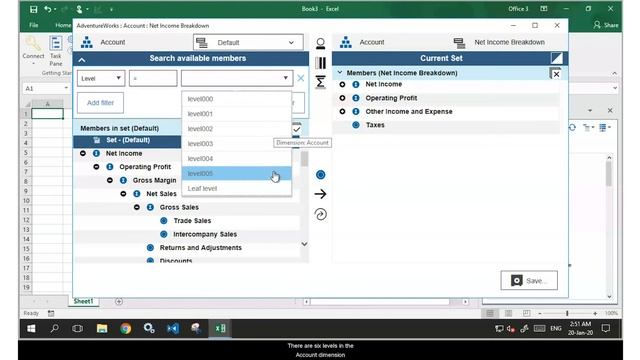The image size is (640, 360).
Task: Click Undo in Excel quick access toolbar
Action: click(x=48, y=9)
